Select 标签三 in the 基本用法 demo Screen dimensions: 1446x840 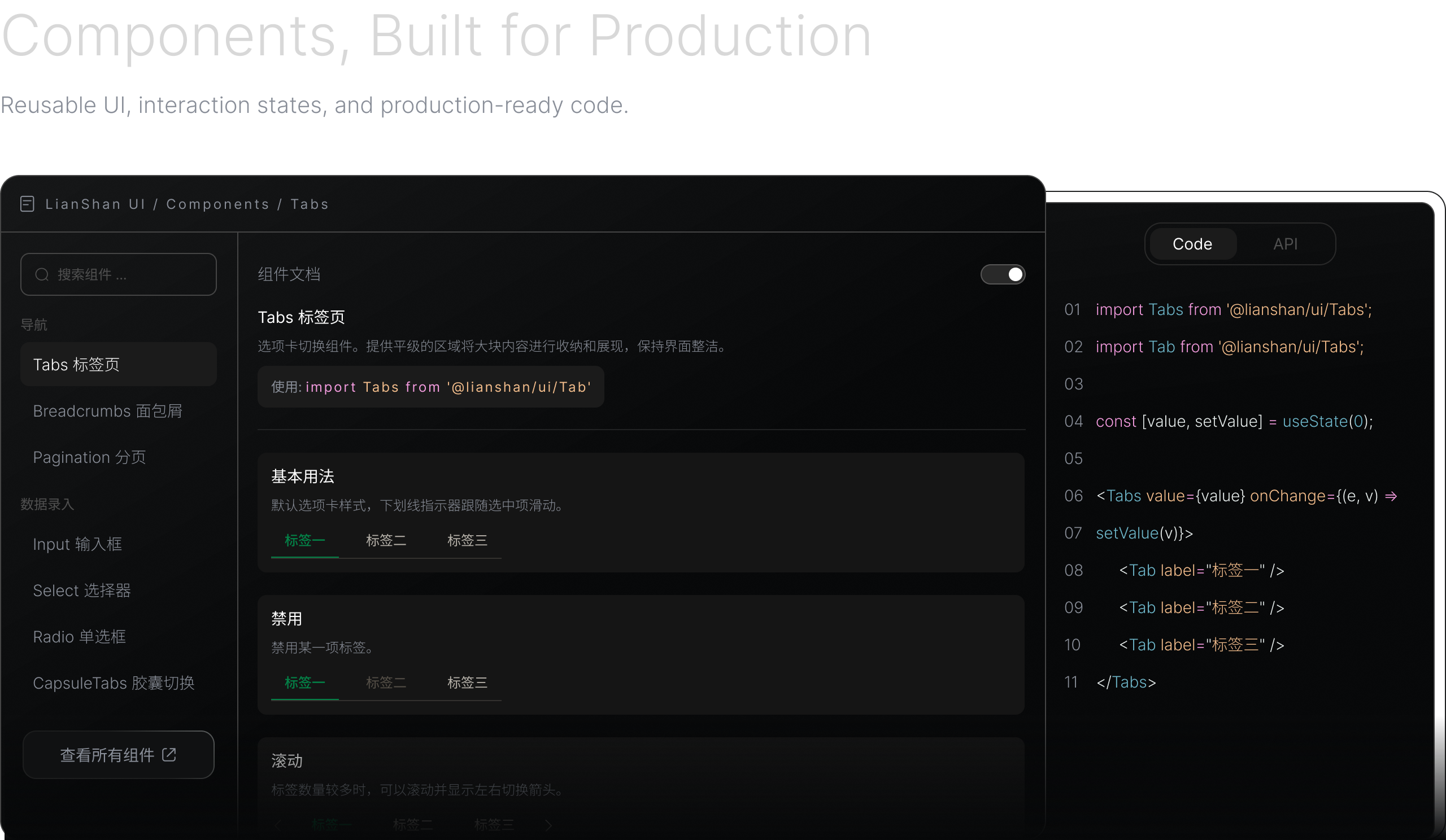tap(467, 540)
